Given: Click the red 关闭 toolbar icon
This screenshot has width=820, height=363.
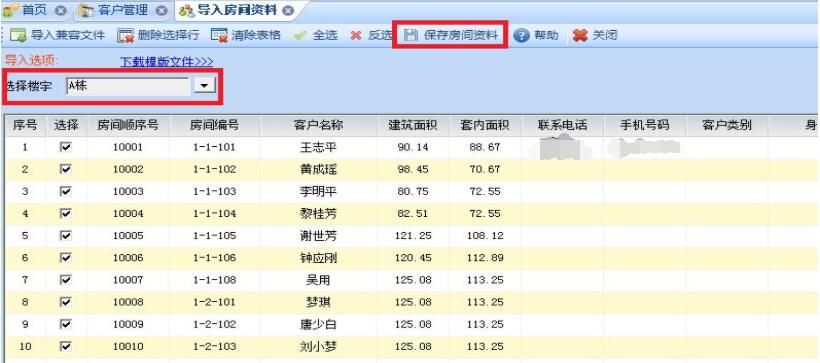Looking at the screenshot, I should pyautogui.click(x=580, y=36).
